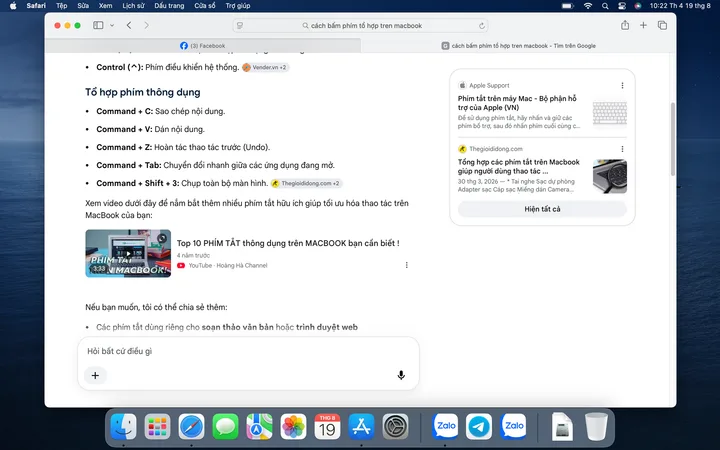The width and height of the screenshot is (720, 450).
Task: Open a new tab with plus icon
Action: [x=643, y=25]
